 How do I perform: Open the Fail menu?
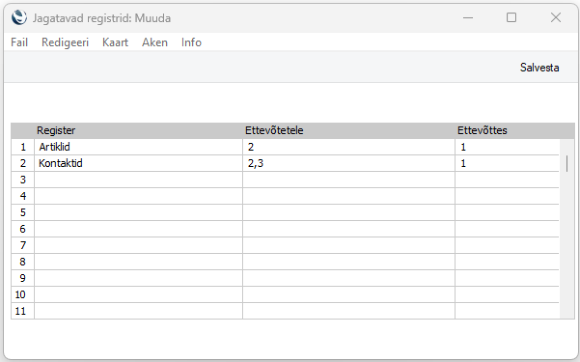click(19, 43)
